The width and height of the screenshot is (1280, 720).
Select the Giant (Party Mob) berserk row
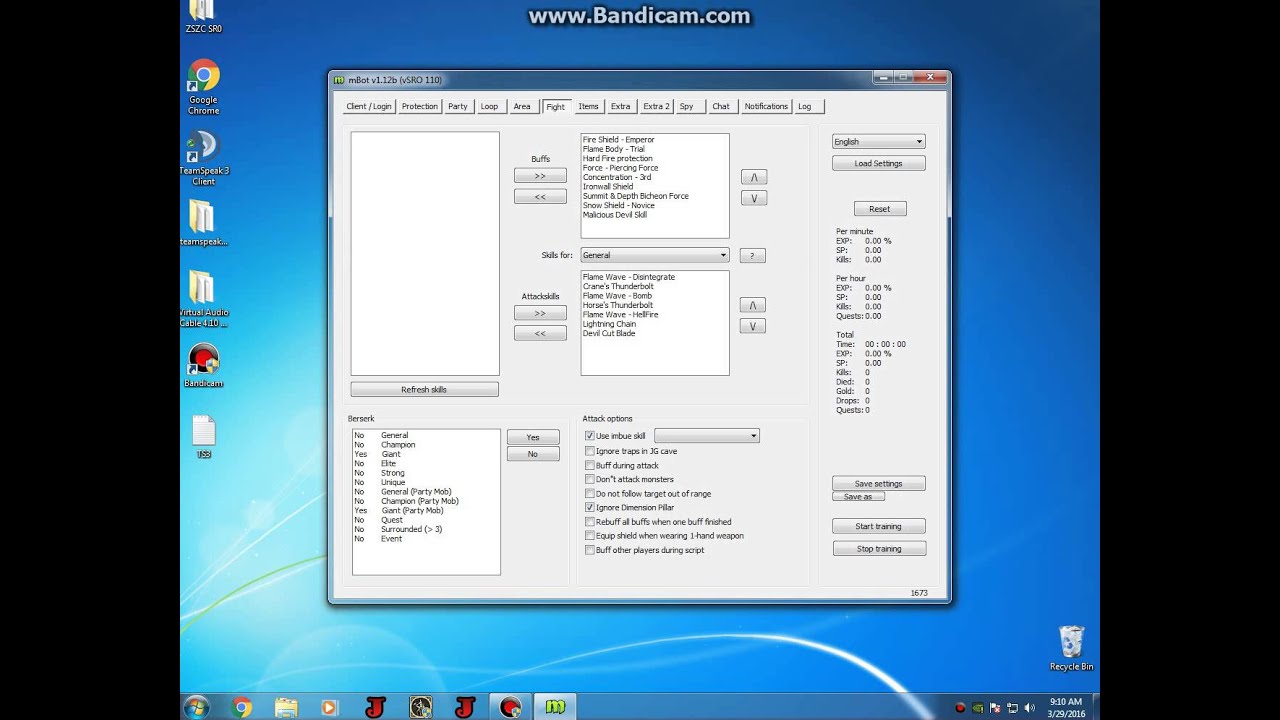[x=412, y=511]
